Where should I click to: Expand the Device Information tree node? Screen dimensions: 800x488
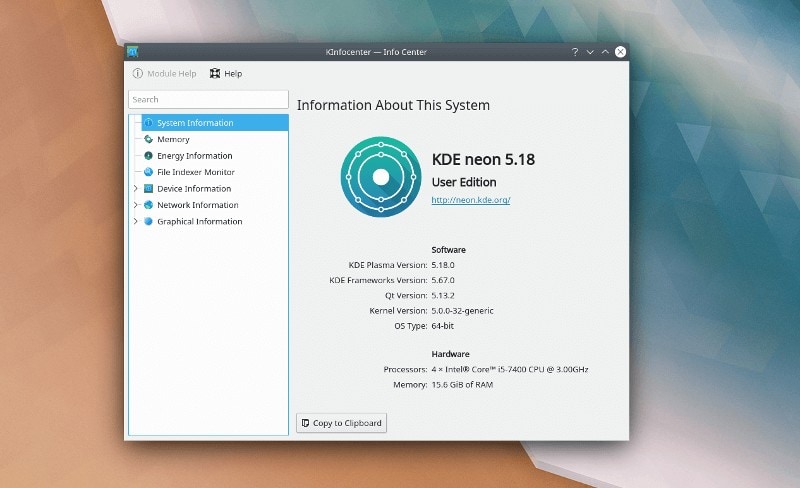click(135, 188)
